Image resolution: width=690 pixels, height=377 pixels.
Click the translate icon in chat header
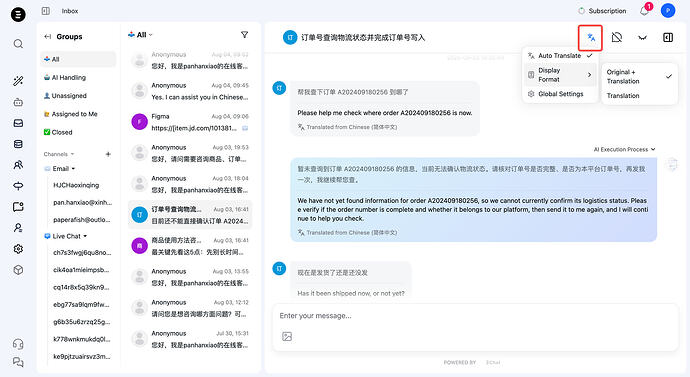(591, 37)
